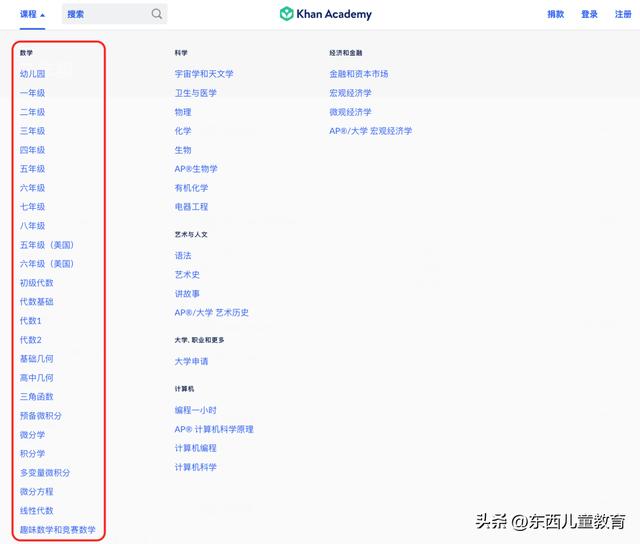The width and height of the screenshot is (640, 544).
Task: Click the 科学 section heading
Action: (x=181, y=53)
